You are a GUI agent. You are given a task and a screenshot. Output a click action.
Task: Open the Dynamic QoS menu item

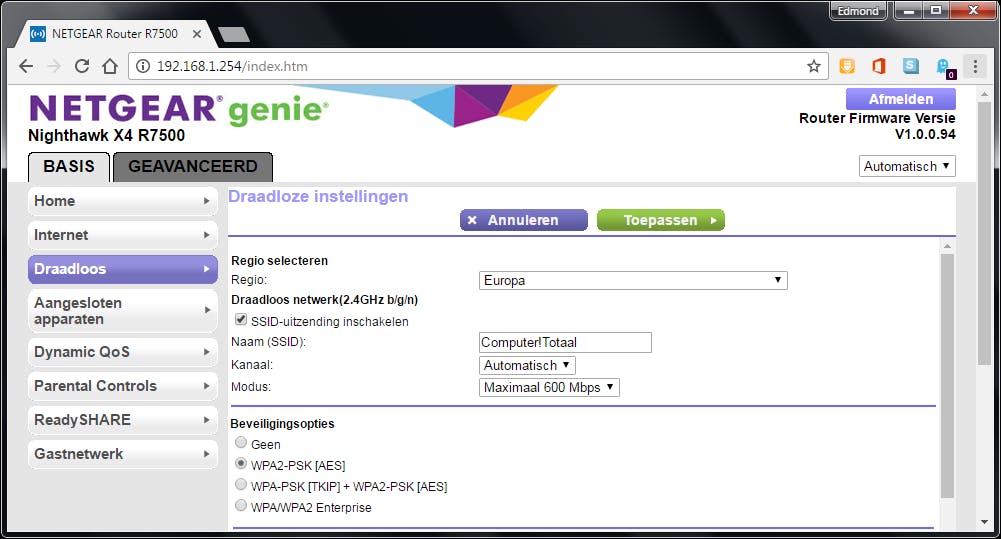coord(123,352)
